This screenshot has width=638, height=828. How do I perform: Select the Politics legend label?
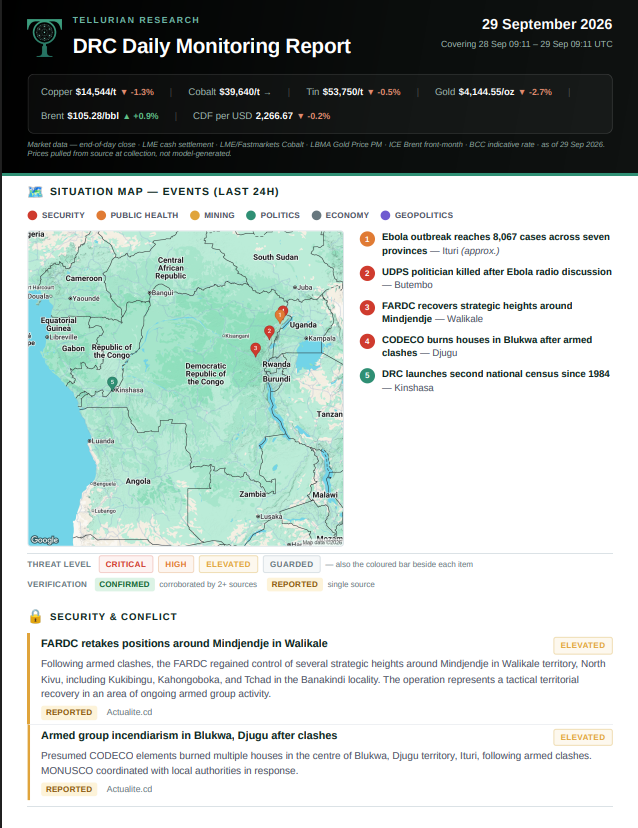point(280,215)
